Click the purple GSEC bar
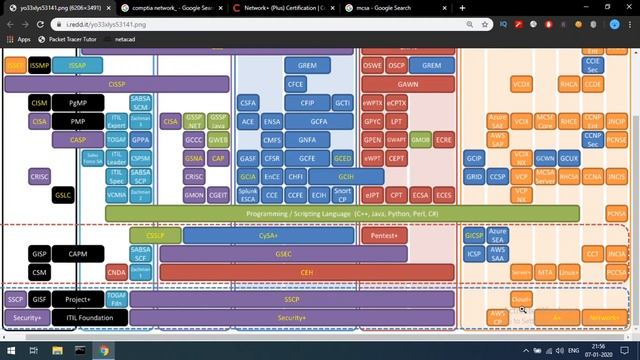 (283, 254)
